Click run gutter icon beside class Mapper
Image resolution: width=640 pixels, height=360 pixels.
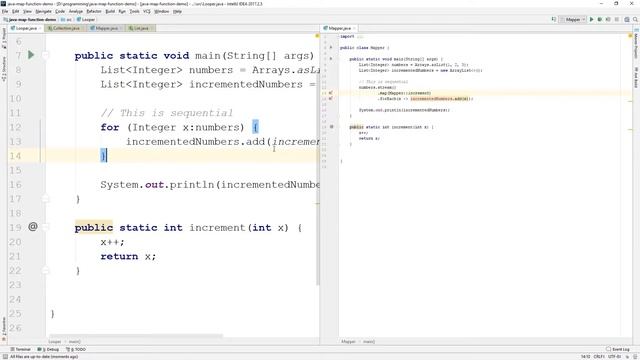pos(331,47)
